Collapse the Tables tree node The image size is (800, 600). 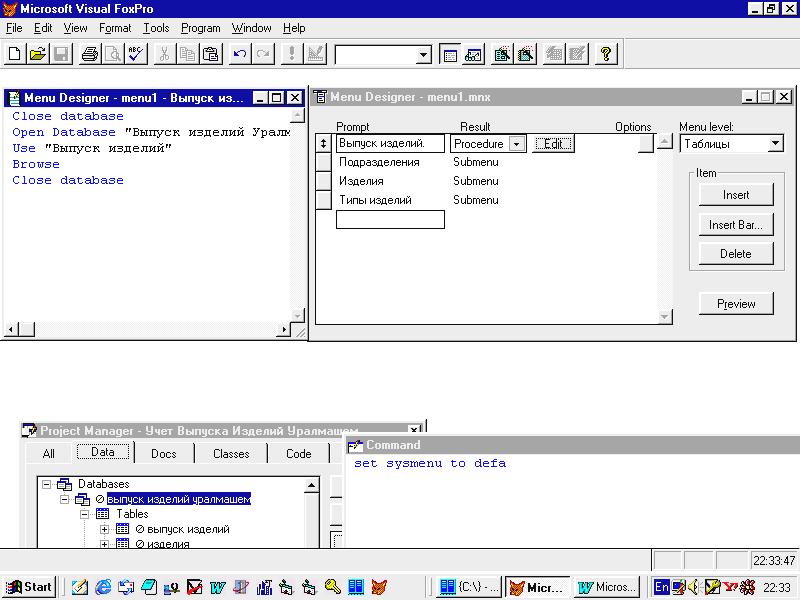85,514
